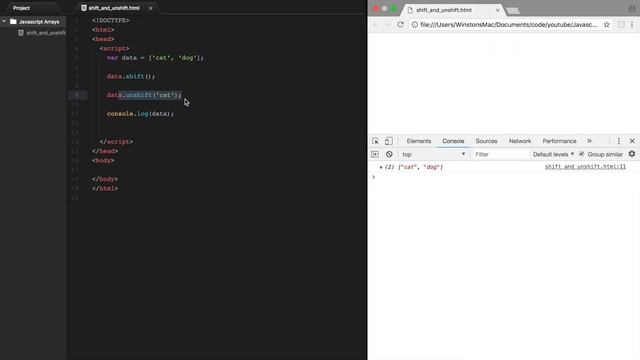Click the opening <body> tag line
640x360 pixels.
(103, 160)
